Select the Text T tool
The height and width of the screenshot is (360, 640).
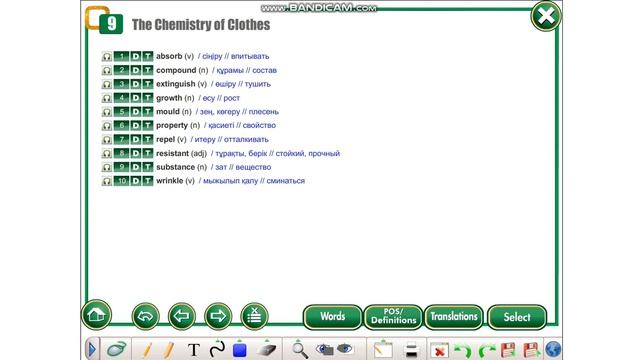(194, 350)
